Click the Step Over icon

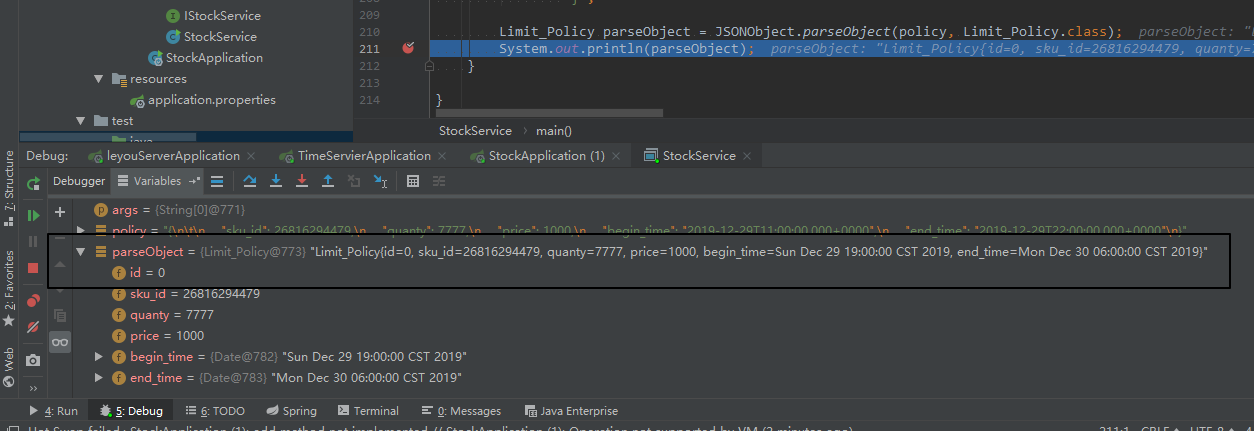click(250, 181)
